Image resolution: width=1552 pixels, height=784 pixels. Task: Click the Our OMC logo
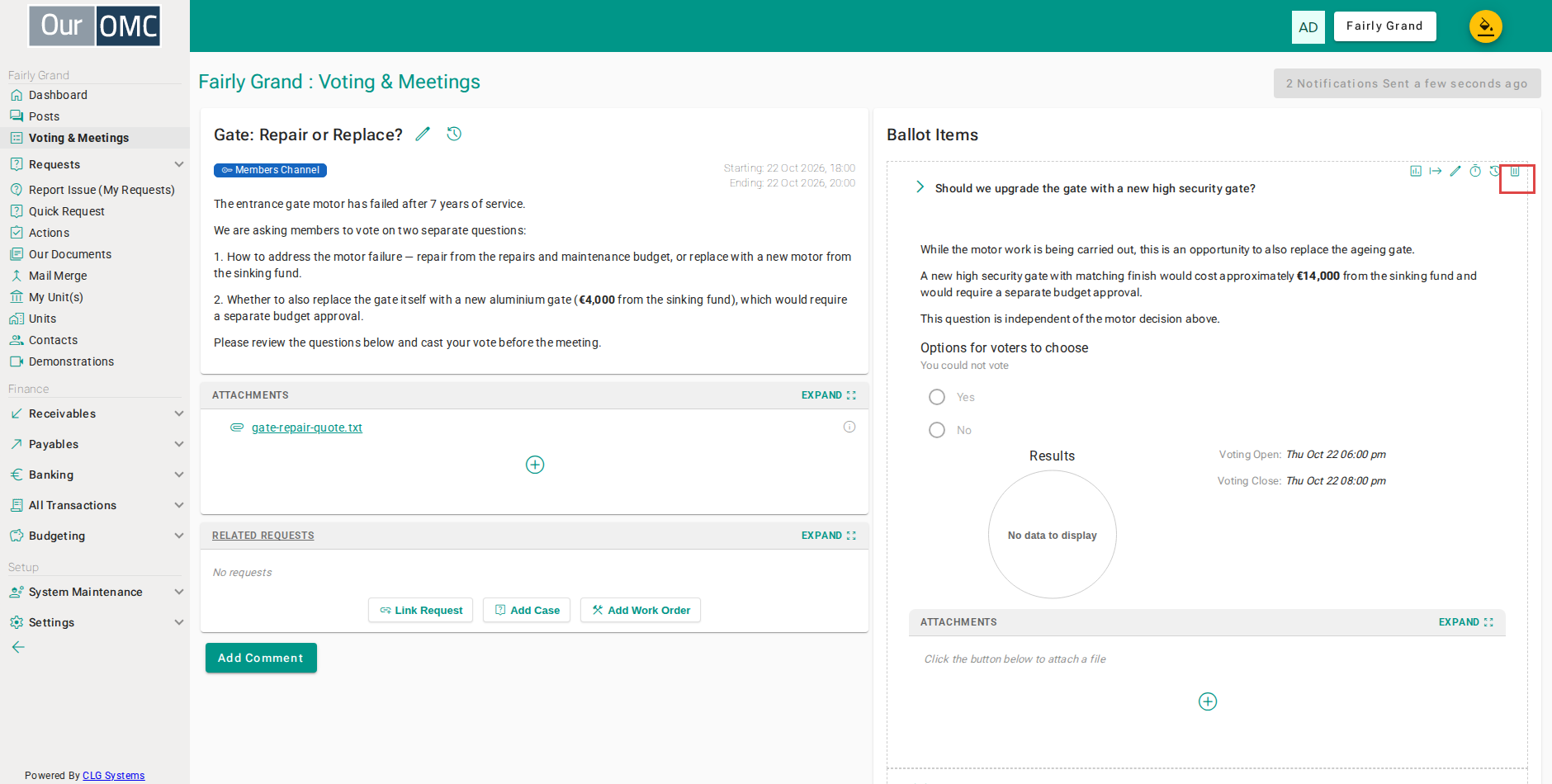(x=95, y=26)
